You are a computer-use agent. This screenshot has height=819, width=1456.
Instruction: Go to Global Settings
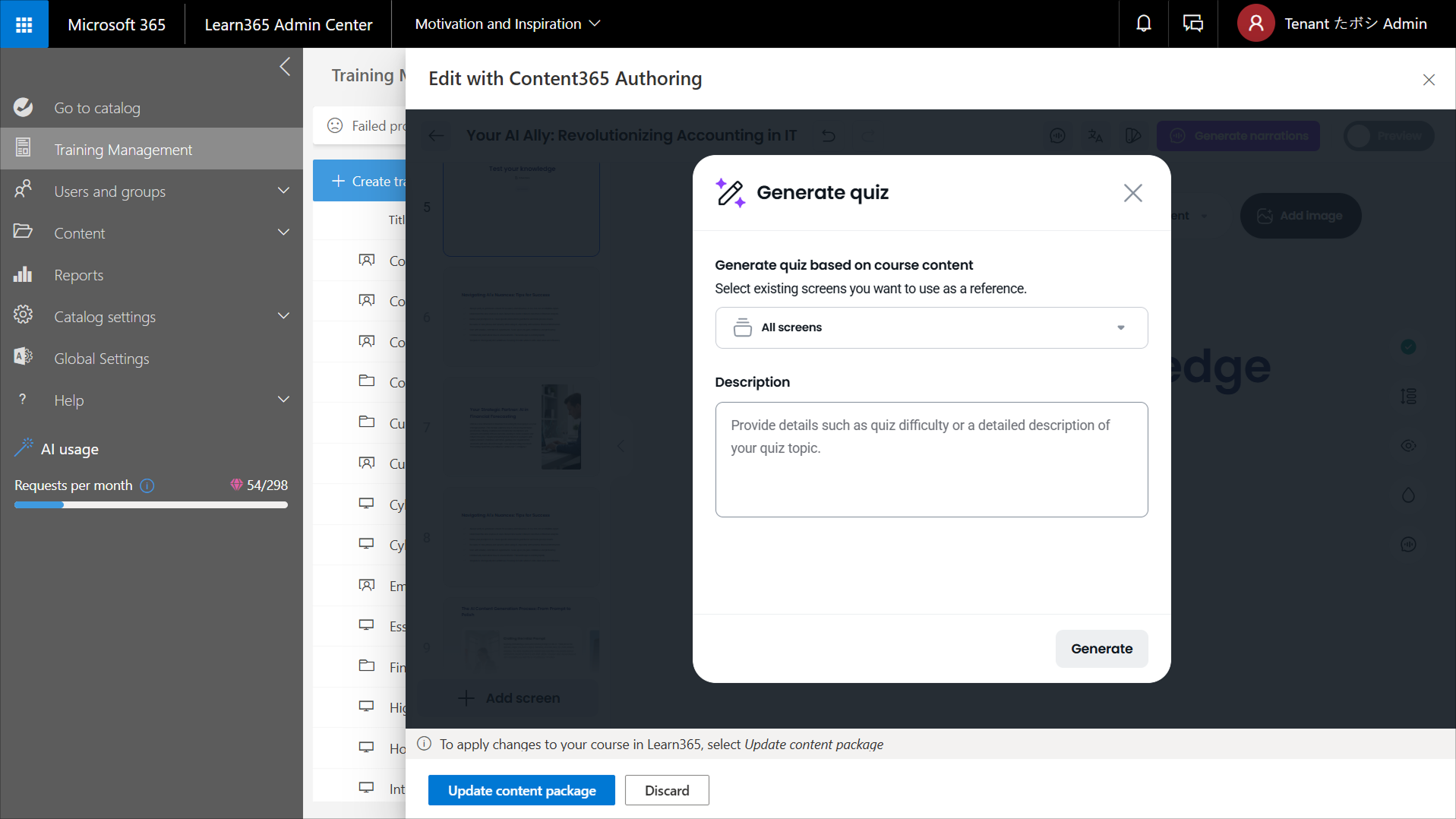tap(101, 359)
